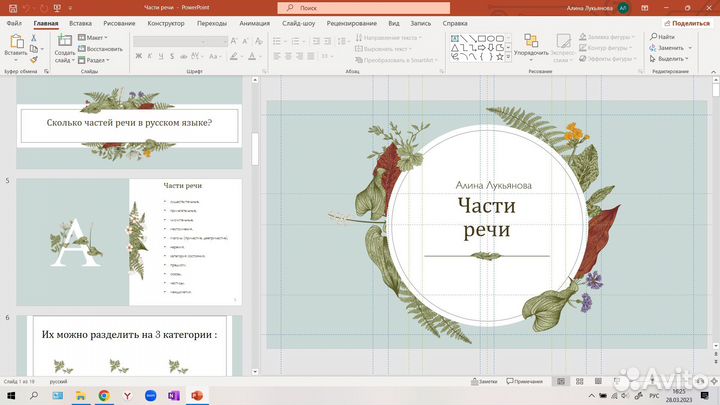The image size is (720, 405).
Task: Open the clipboard pane dialog launcher
Action: point(46,72)
